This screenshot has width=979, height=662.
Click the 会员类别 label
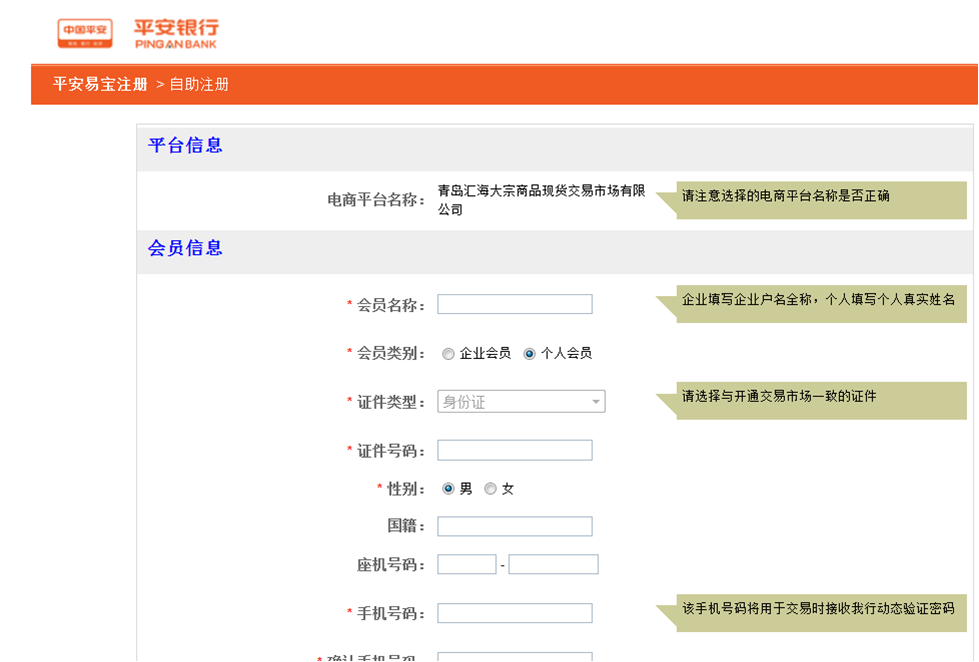pyautogui.click(x=391, y=353)
